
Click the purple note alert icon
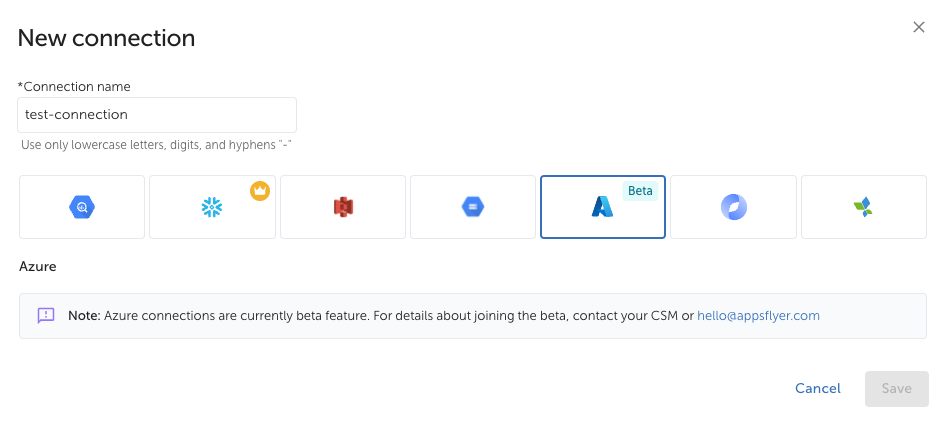tap(46, 315)
